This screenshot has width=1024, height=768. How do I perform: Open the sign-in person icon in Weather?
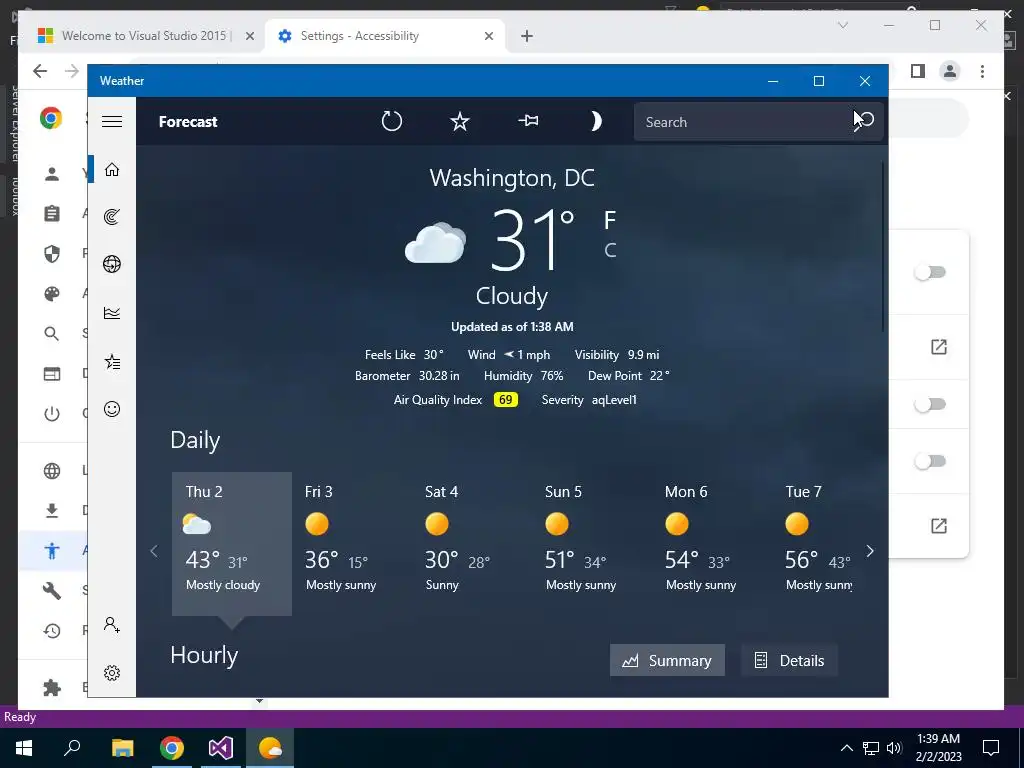112,625
